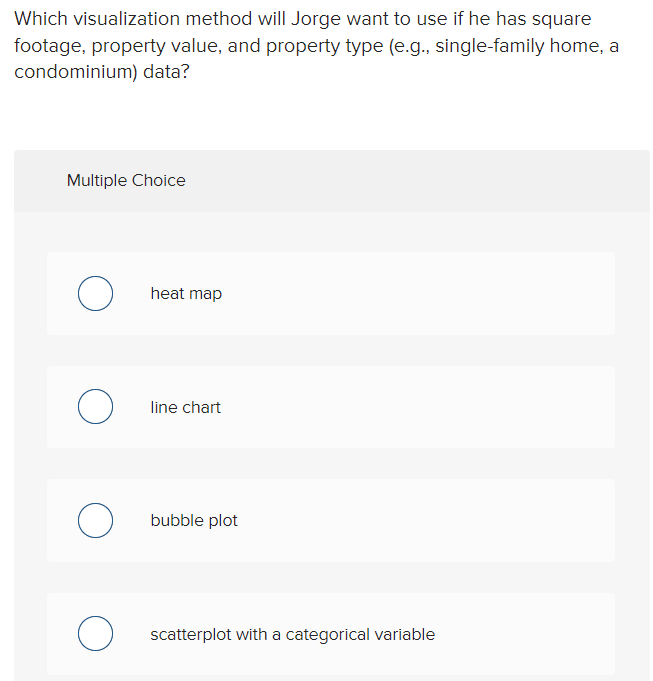Image resolution: width=653 pixels, height=681 pixels.
Task: Mark scatterplot with a categorical variable radio
Action: [96, 633]
